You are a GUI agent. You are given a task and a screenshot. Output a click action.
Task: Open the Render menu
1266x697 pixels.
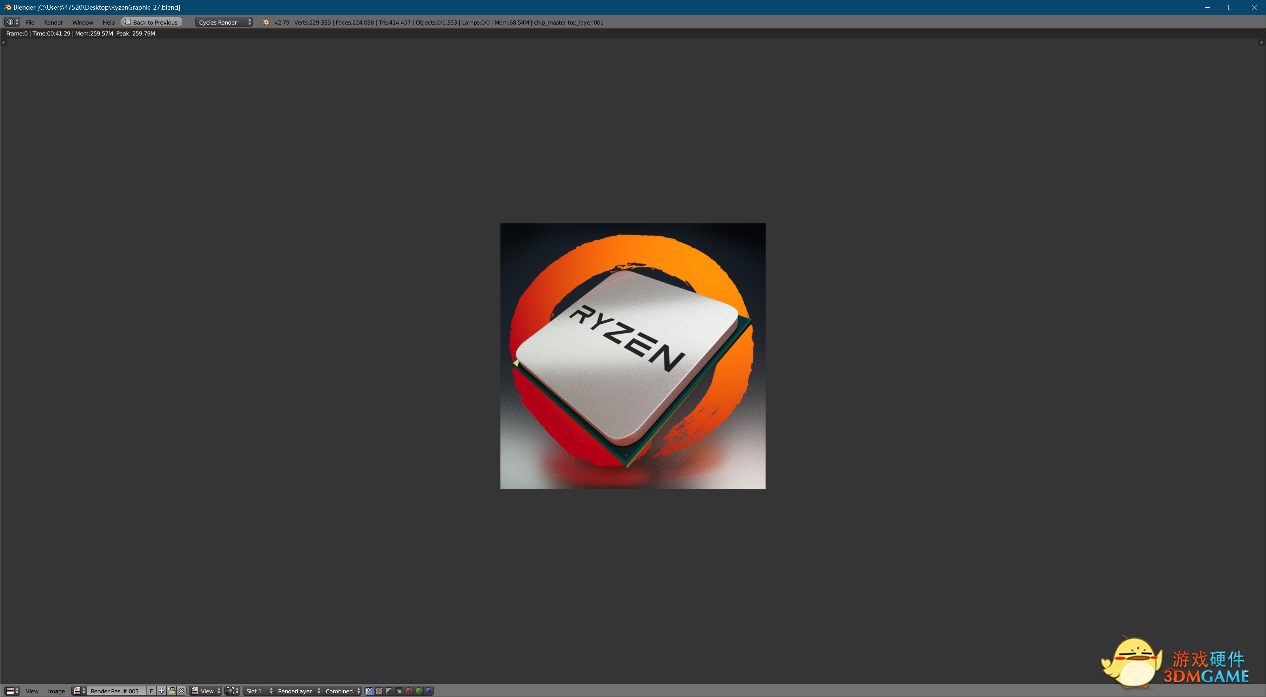(53, 22)
